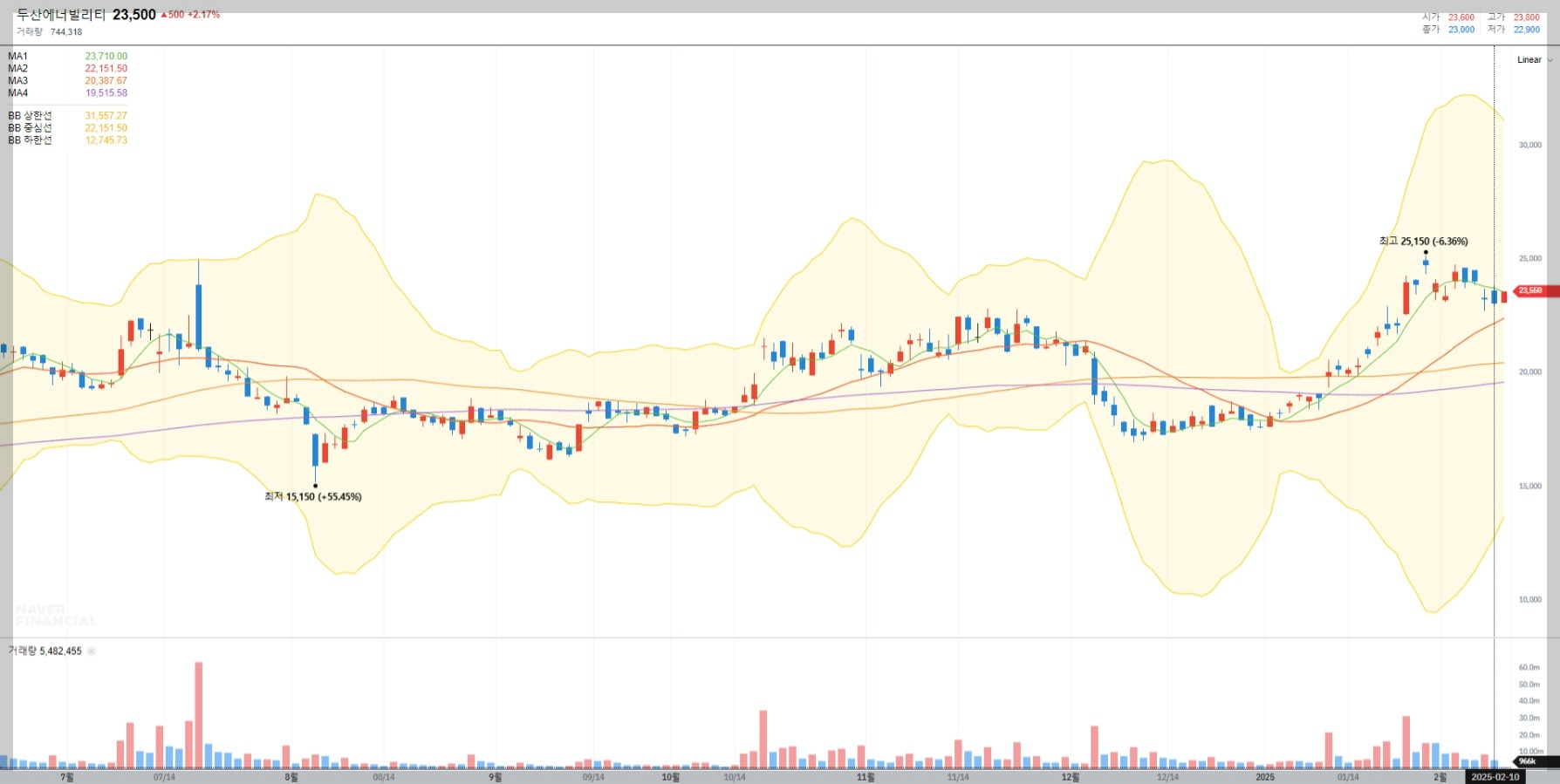Click the 12월 label on time axis
The width and height of the screenshot is (1560, 784).
(x=1071, y=777)
